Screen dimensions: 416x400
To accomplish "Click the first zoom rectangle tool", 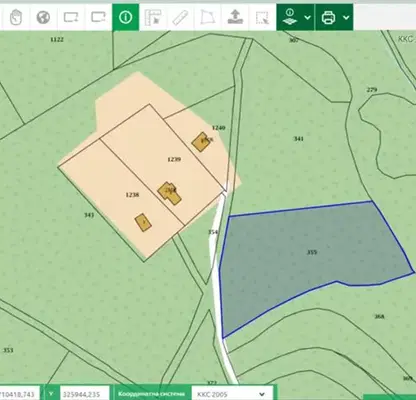I will click(x=71, y=17).
